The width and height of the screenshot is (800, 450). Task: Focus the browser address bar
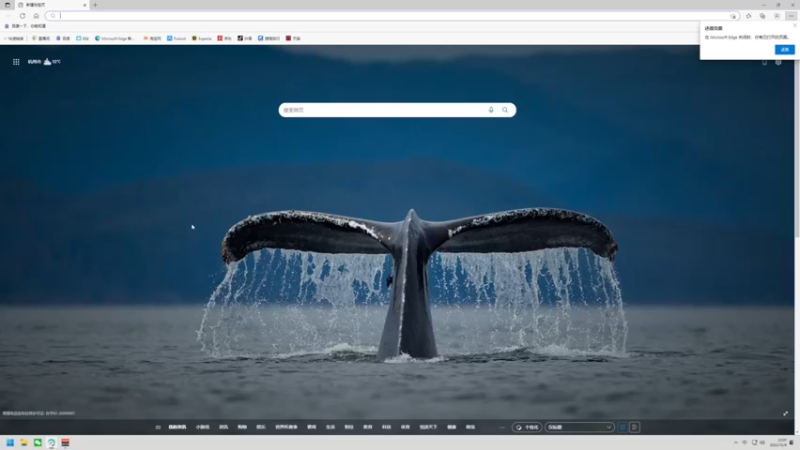pyautogui.click(x=392, y=16)
